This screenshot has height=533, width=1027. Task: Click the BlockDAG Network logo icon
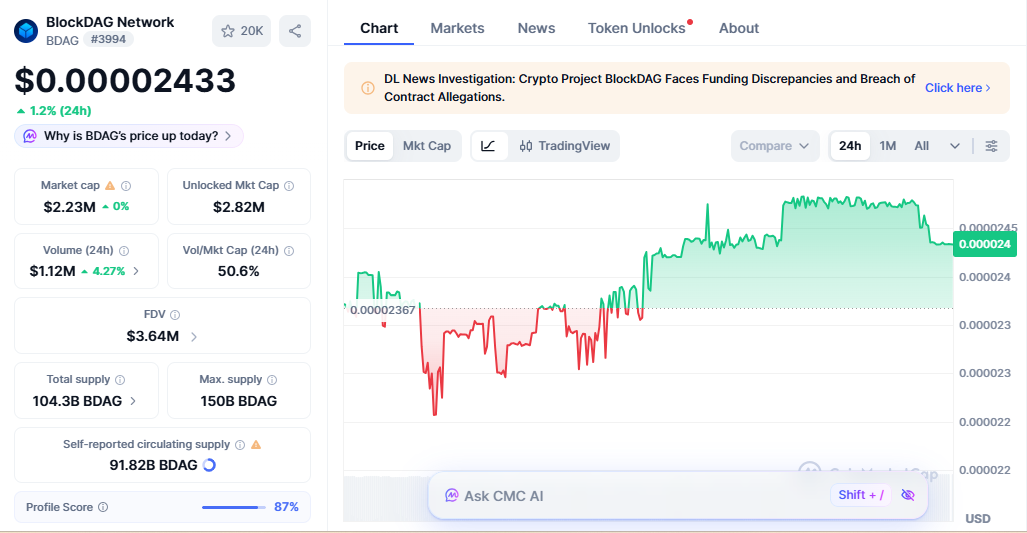[26, 31]
